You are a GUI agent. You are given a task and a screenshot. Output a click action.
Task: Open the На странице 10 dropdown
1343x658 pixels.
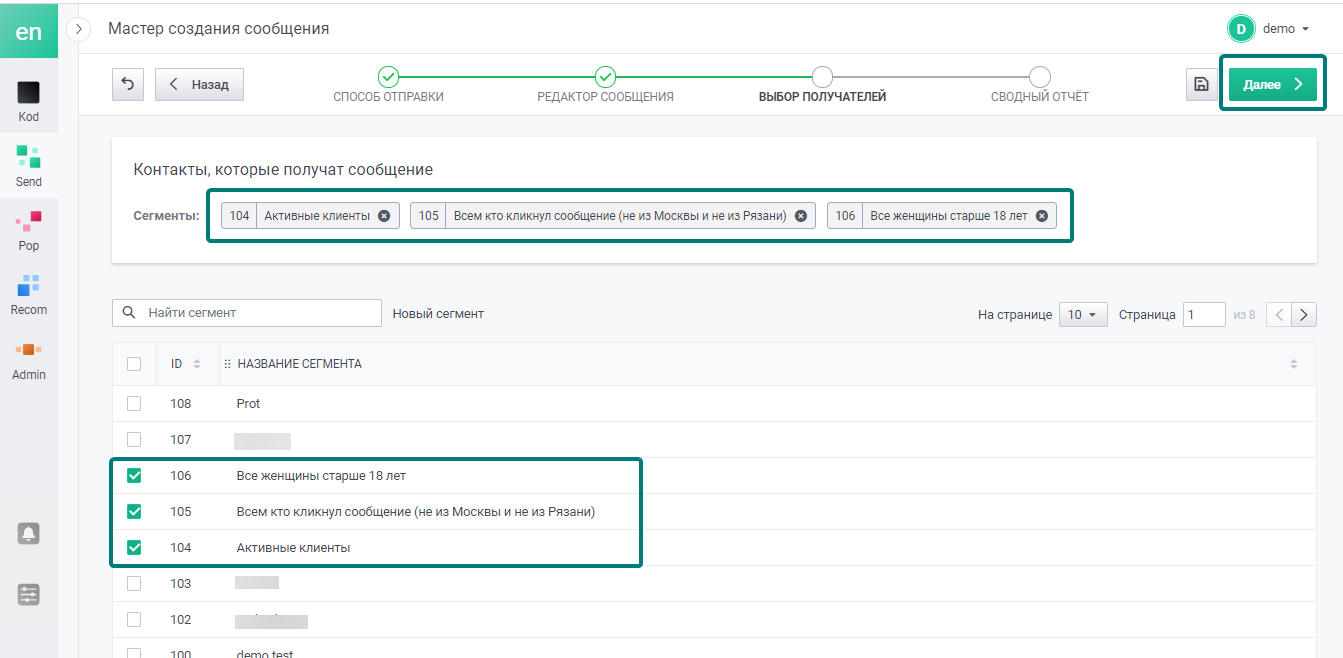coord(1083,315)
